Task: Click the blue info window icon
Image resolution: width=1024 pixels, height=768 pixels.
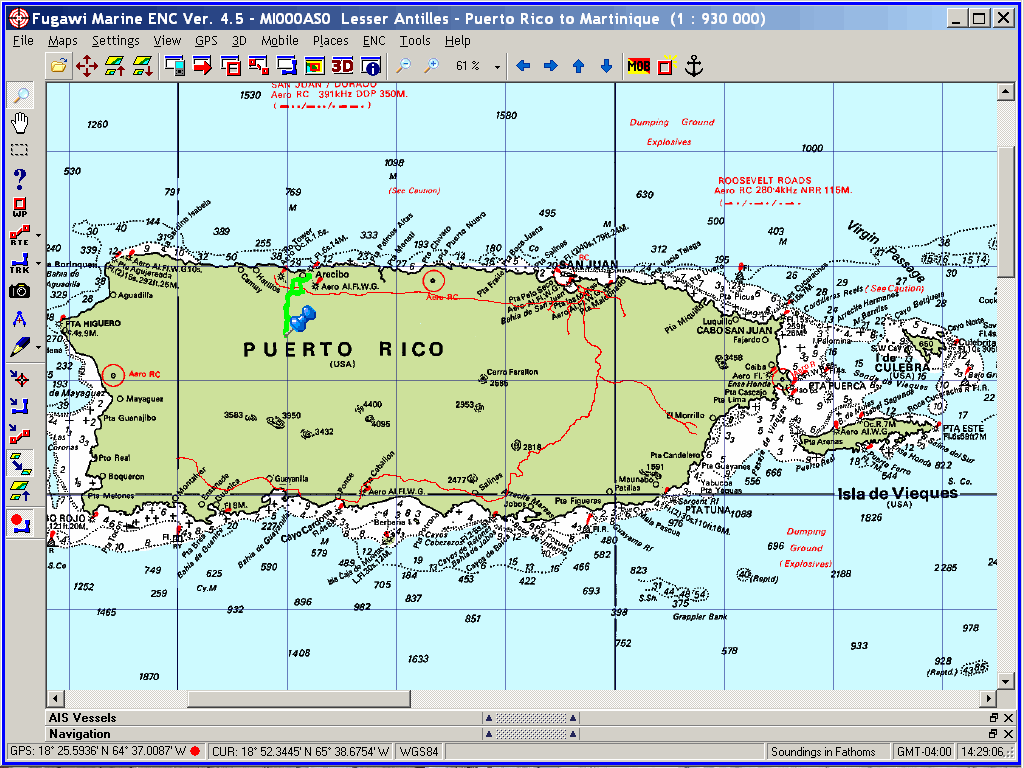Action: [372, 65]
